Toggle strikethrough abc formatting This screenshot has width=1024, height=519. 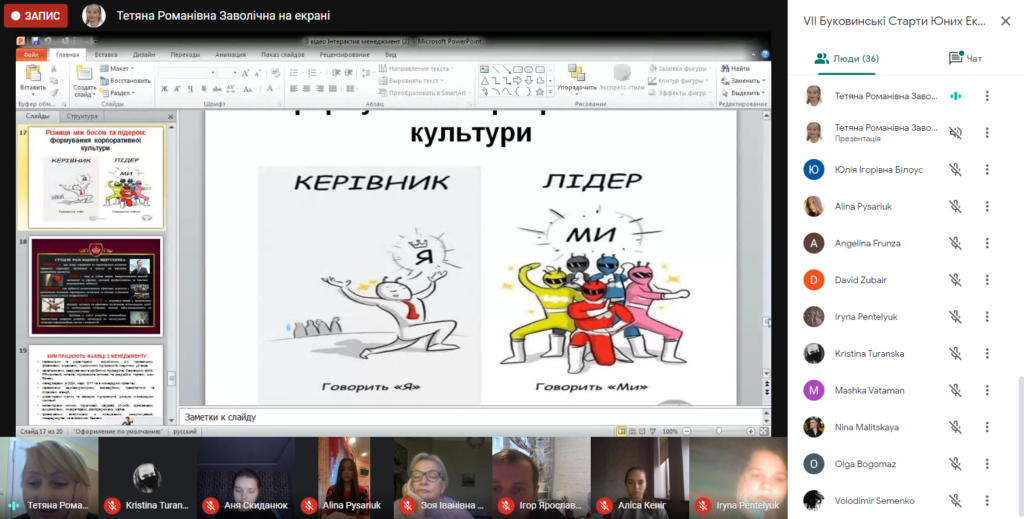click(216, 89)
